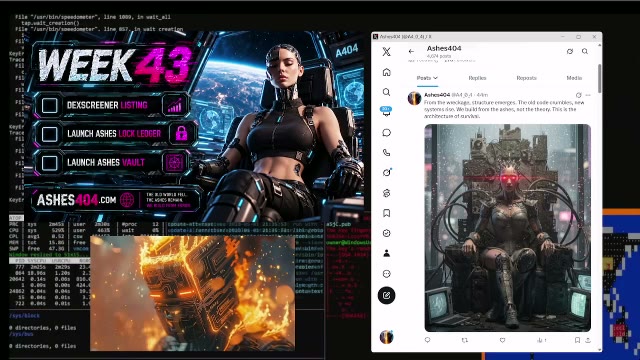Viewport: 640px width, 360px height.
Task: Open the More circle menu in sidebar
Action: (386, 273)
